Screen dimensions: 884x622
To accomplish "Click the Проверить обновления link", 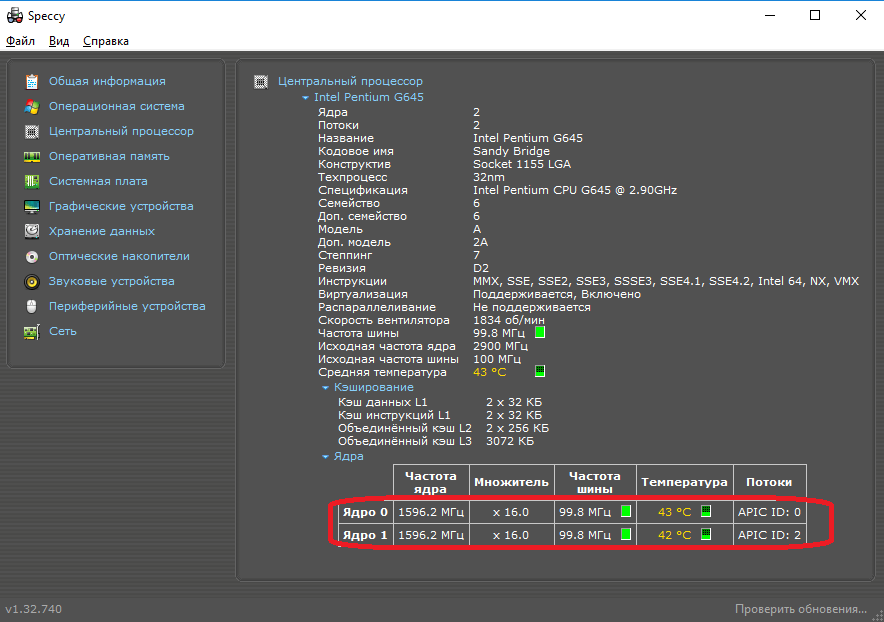I will pyautogui.click(x=800, y=609).
